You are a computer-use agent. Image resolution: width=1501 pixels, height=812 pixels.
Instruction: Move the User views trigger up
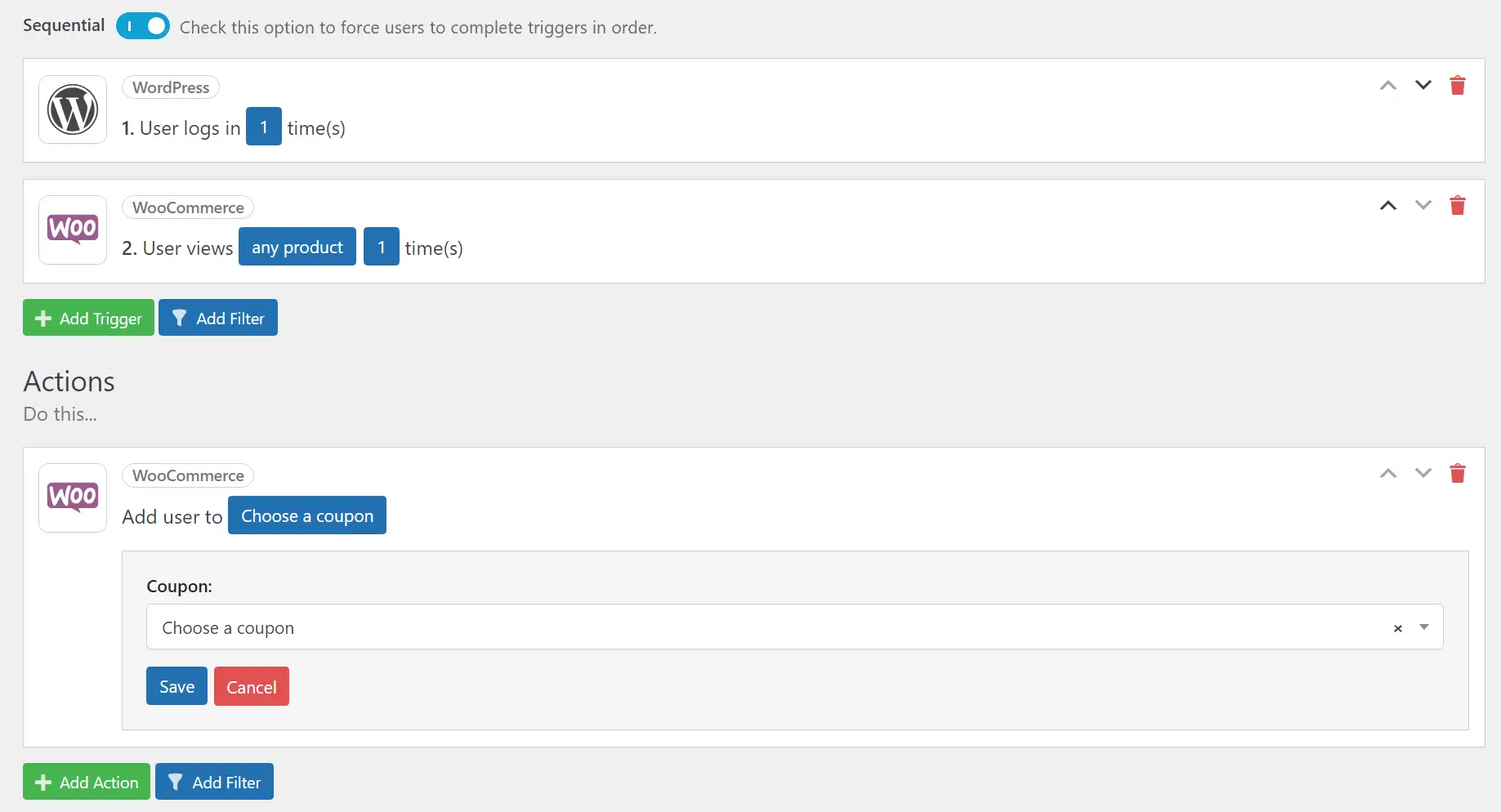pyautogui.click(x=1387, y=205)
